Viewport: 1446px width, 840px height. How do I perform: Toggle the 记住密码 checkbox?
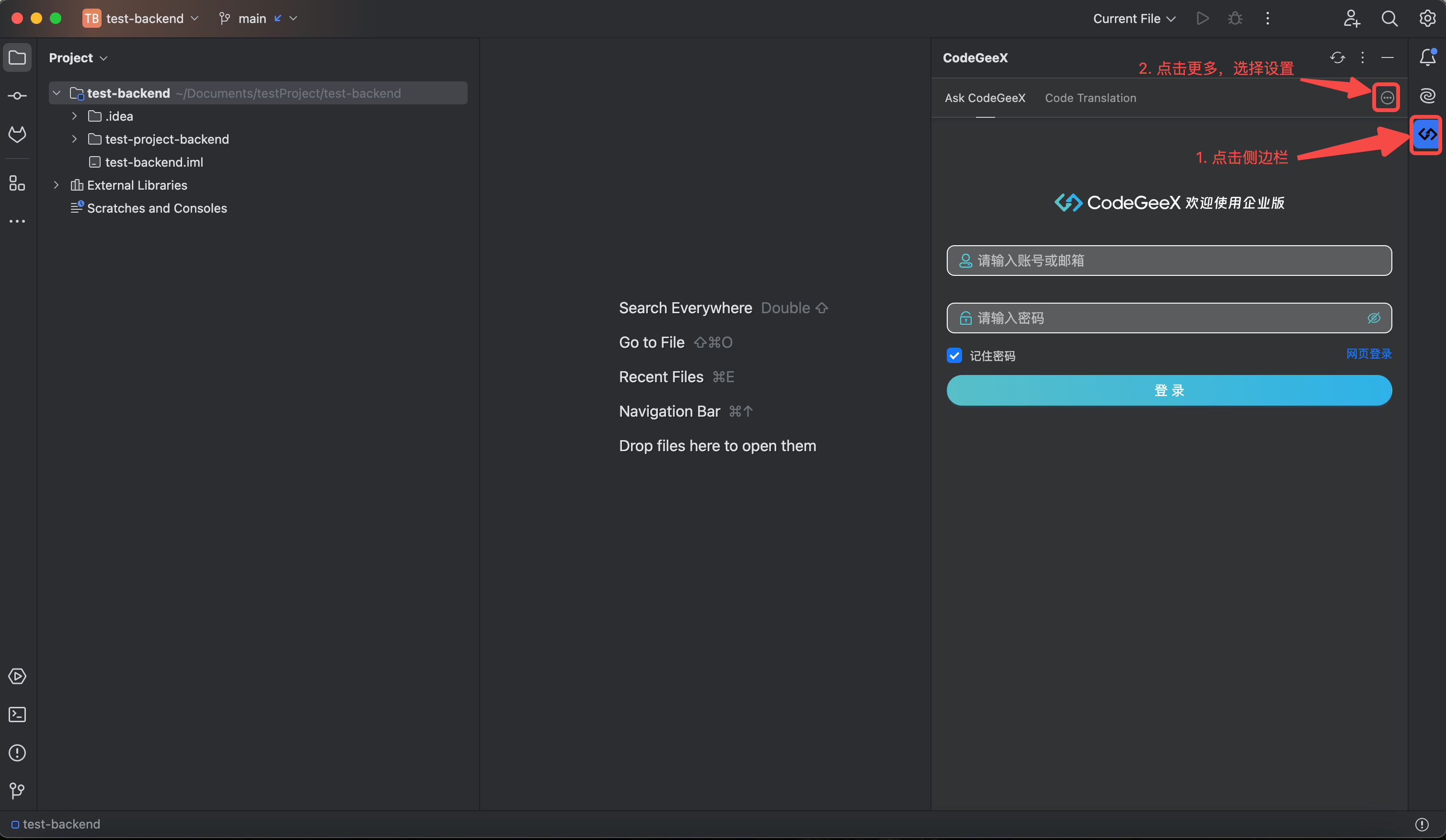click(x=954, y=355)
